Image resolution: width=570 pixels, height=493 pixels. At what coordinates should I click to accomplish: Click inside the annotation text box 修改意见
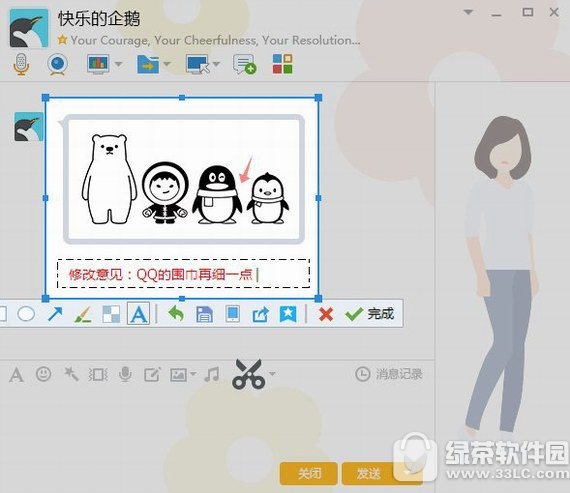tap(184, 274)
